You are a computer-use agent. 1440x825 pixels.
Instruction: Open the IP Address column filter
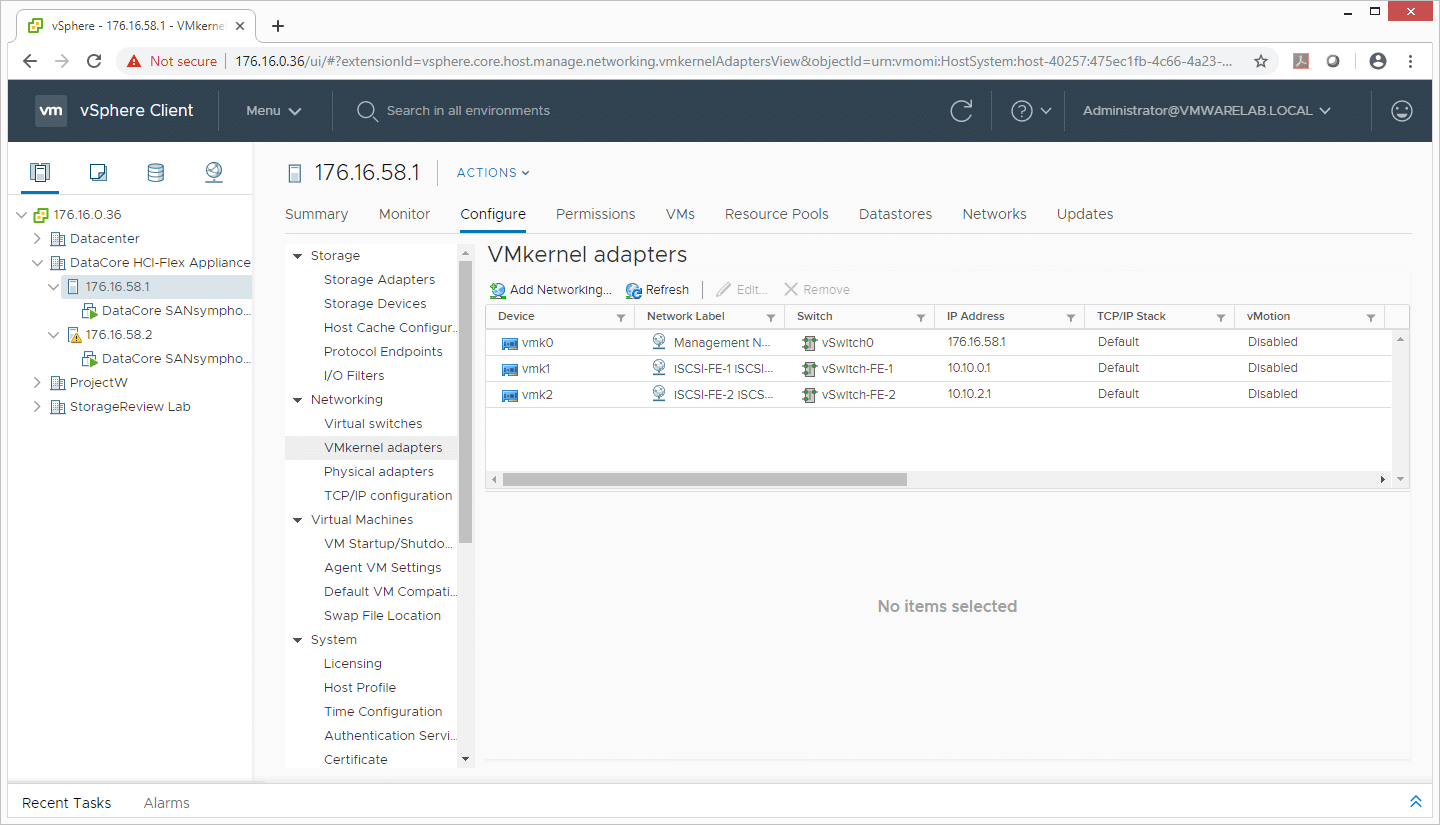(1071, 317)
